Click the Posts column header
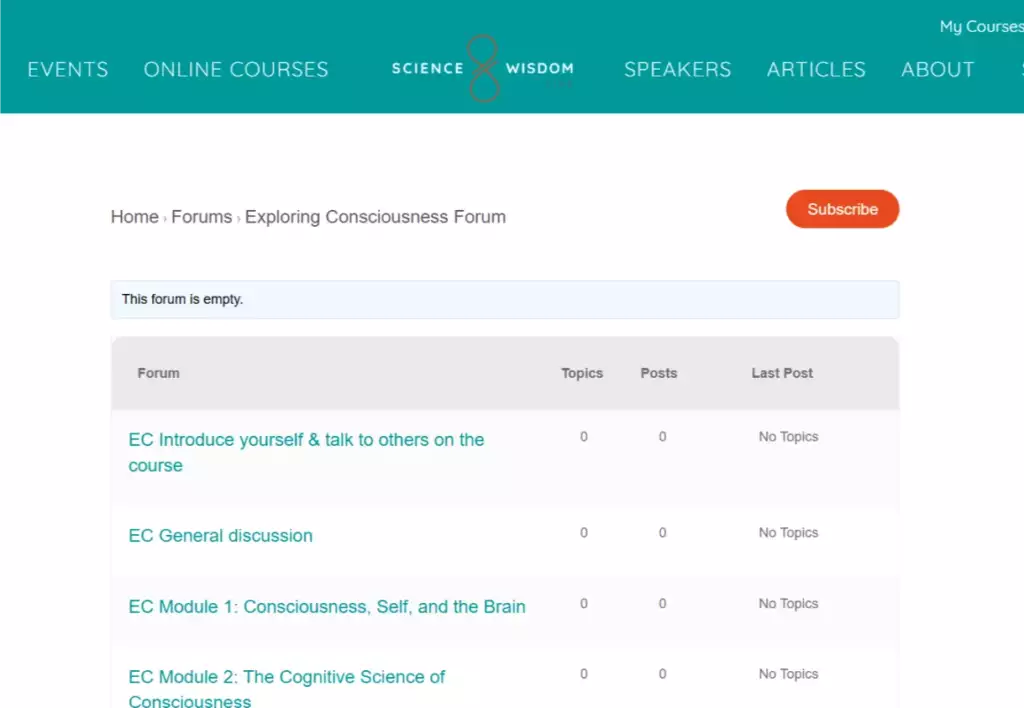Screen dimensions: 1024x708 point(658,373)
